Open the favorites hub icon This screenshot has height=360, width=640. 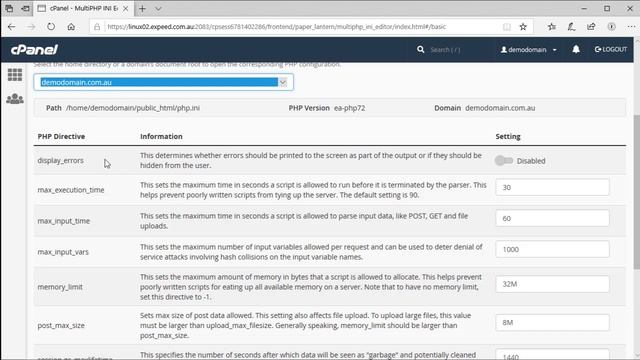(552, 27)
